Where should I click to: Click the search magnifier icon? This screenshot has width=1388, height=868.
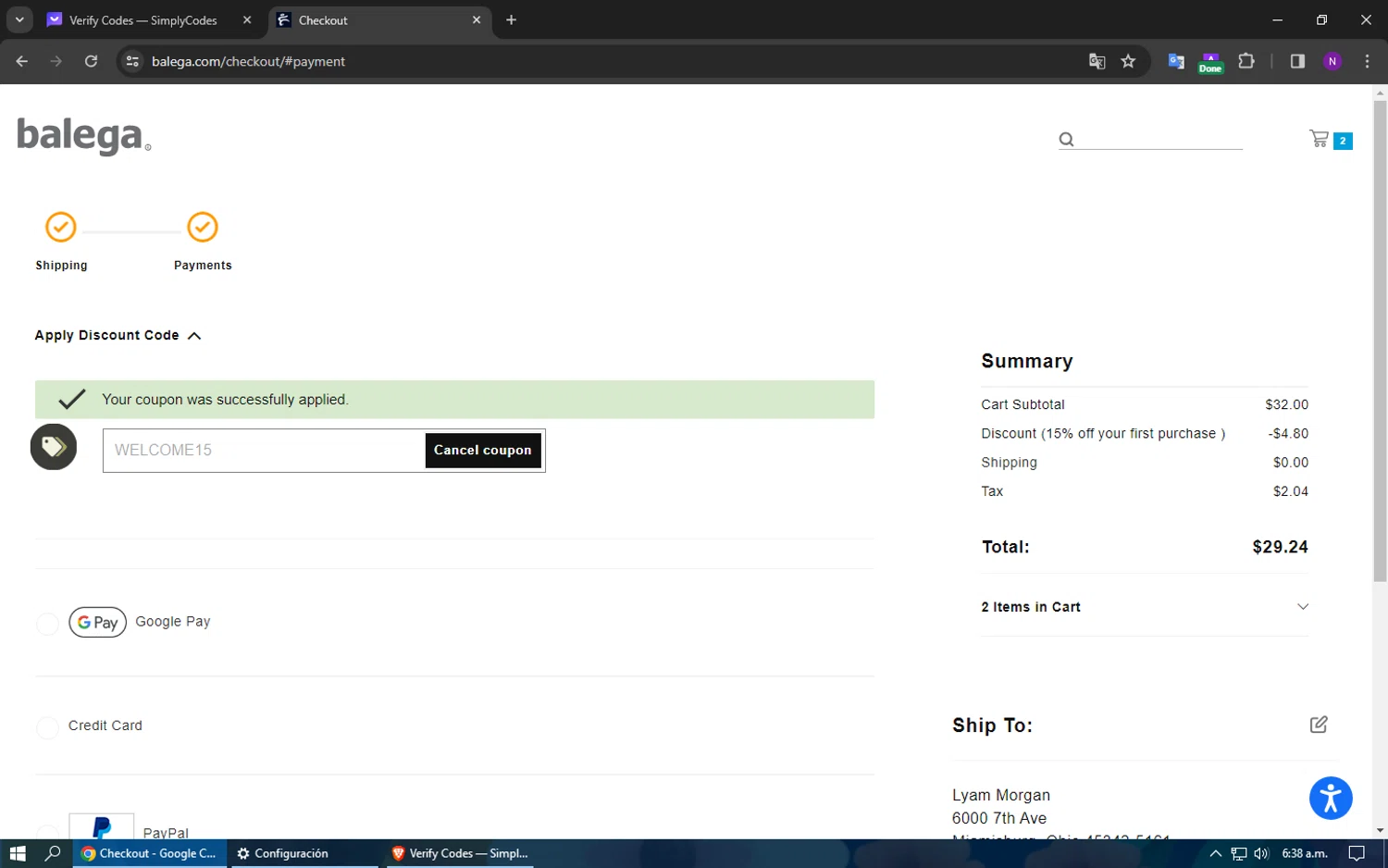pos(1067,140)
